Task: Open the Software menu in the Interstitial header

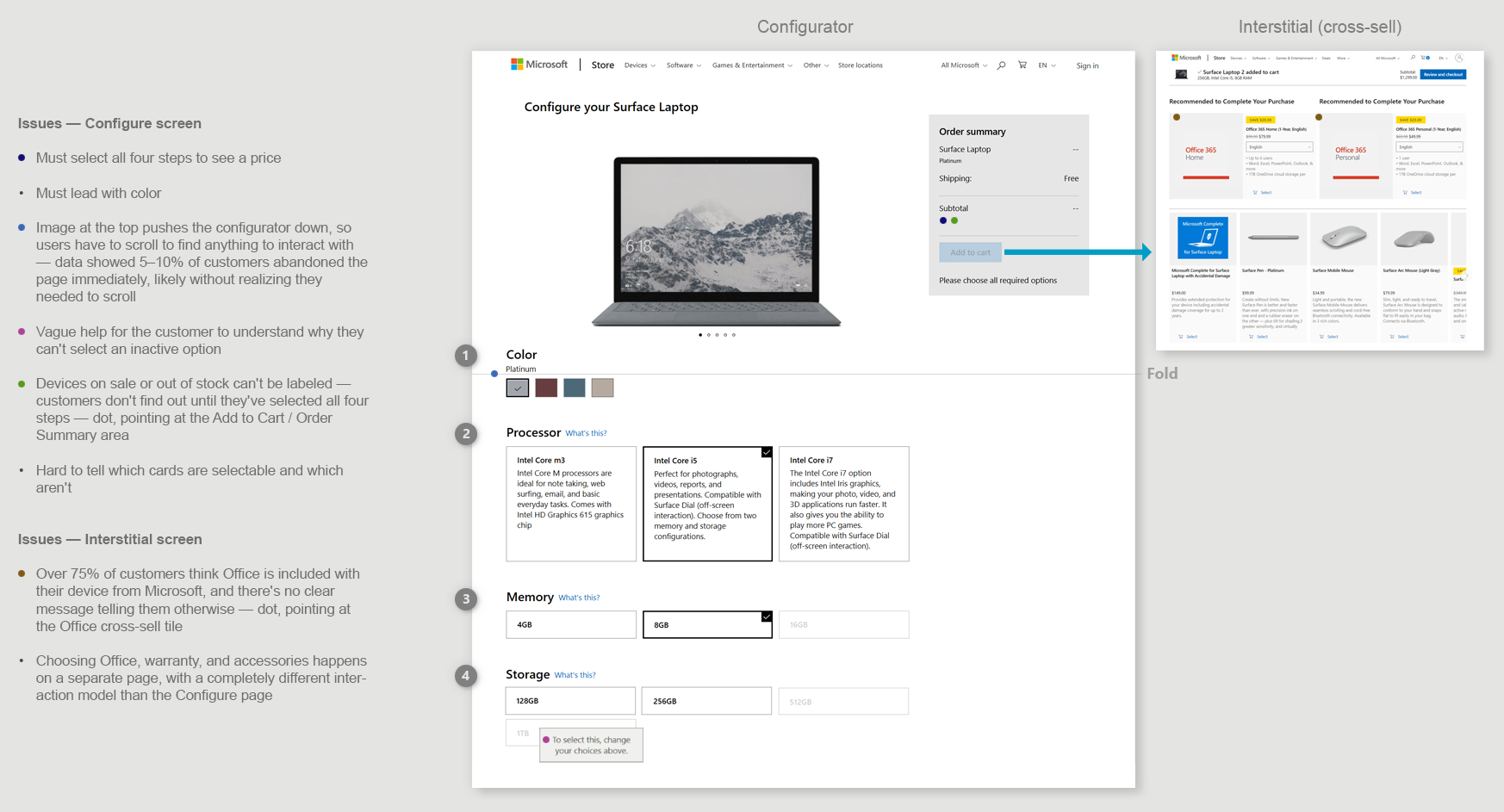Action: click(x=1260, y=59)
